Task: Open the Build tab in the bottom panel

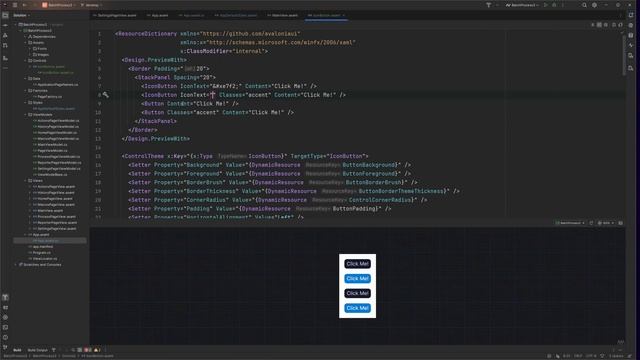Action: tap(17, 350)
